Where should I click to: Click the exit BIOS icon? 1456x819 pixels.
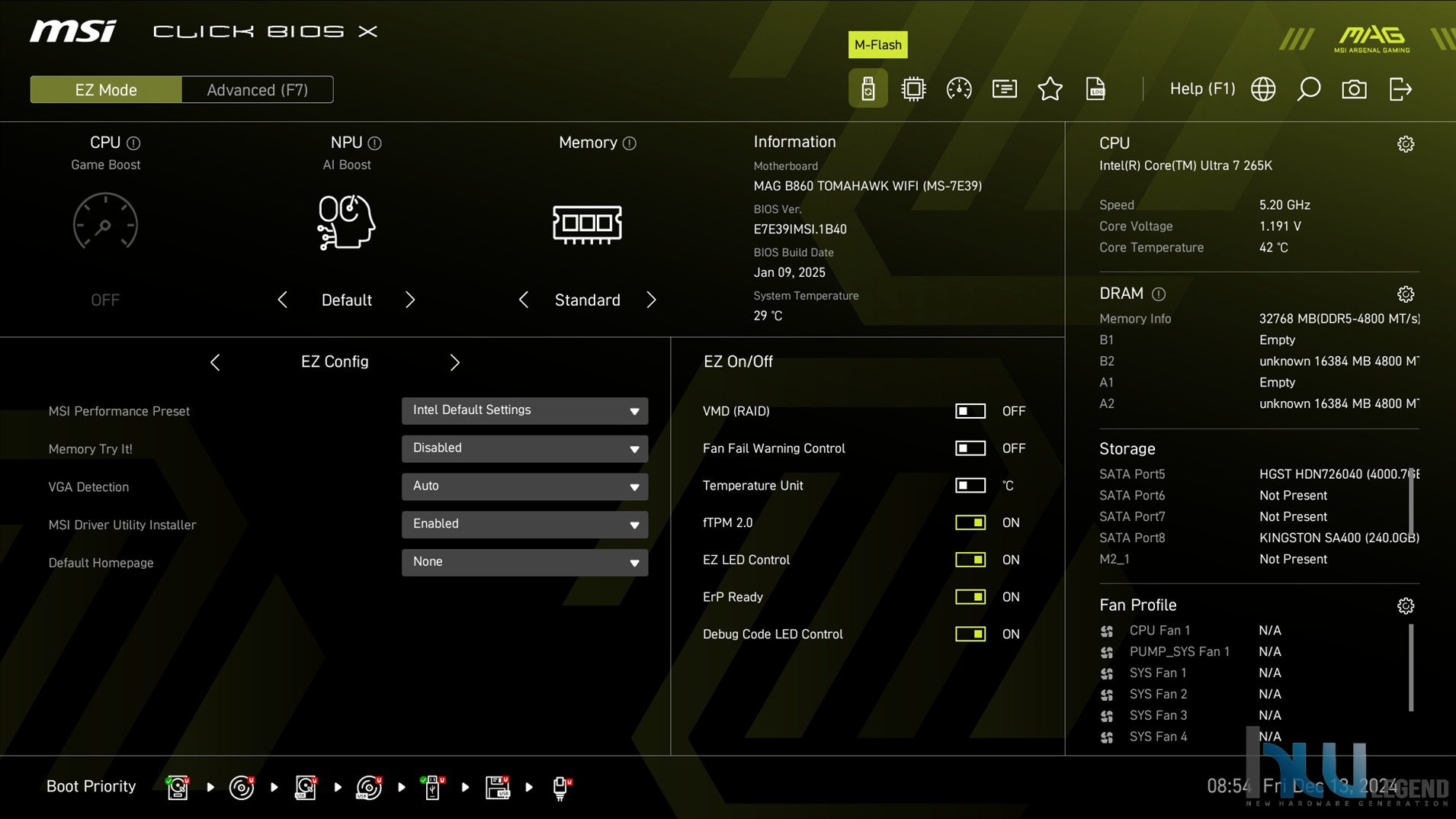(1400, 89)
